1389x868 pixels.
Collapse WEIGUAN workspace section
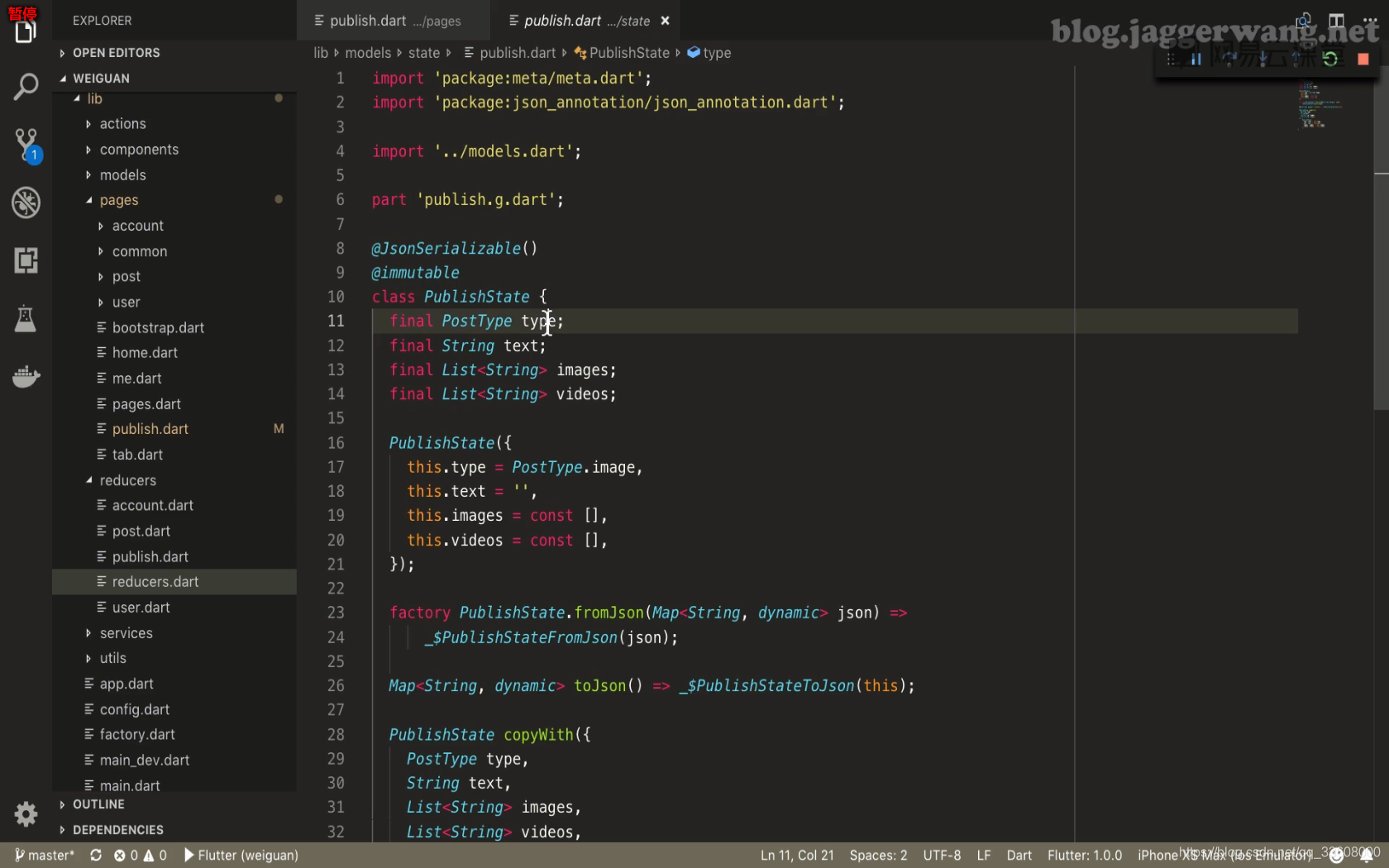pyautogui.click(x=174, y=78)
